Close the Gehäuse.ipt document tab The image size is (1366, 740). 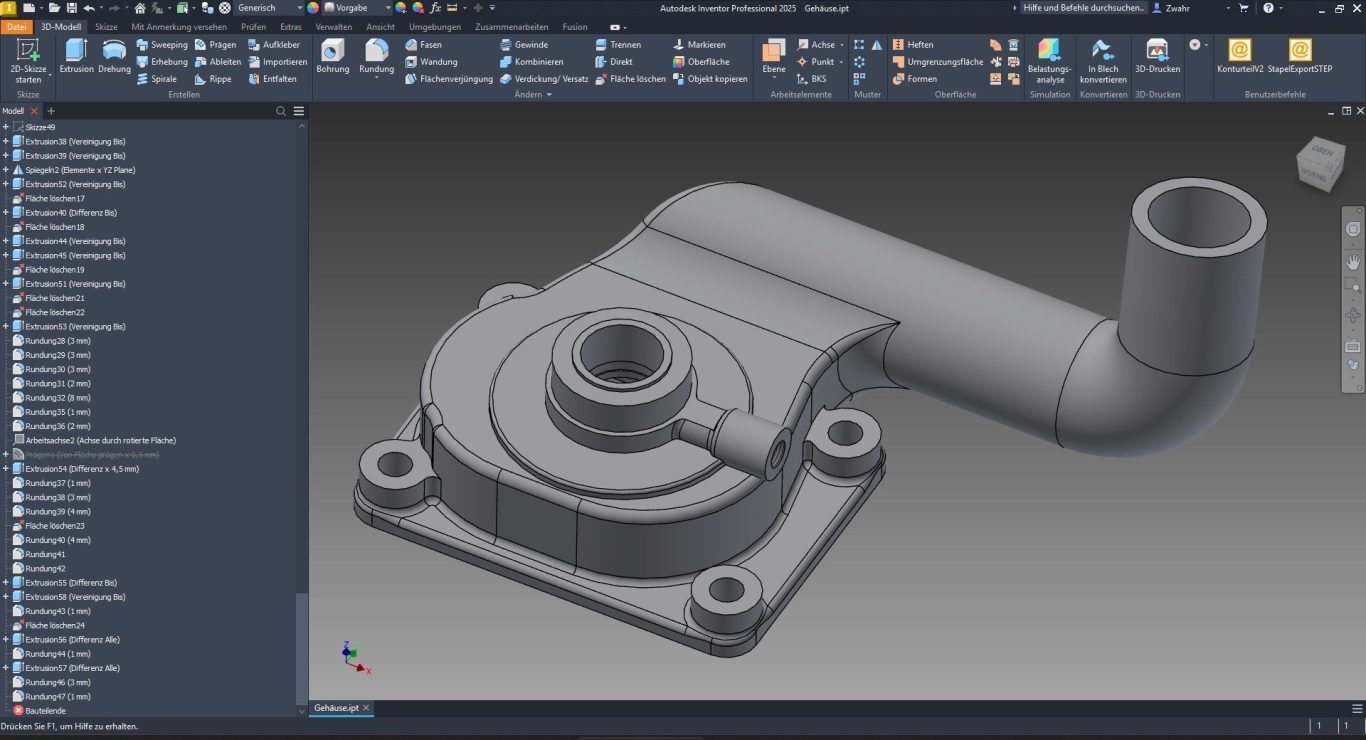[x=367, y=708]
